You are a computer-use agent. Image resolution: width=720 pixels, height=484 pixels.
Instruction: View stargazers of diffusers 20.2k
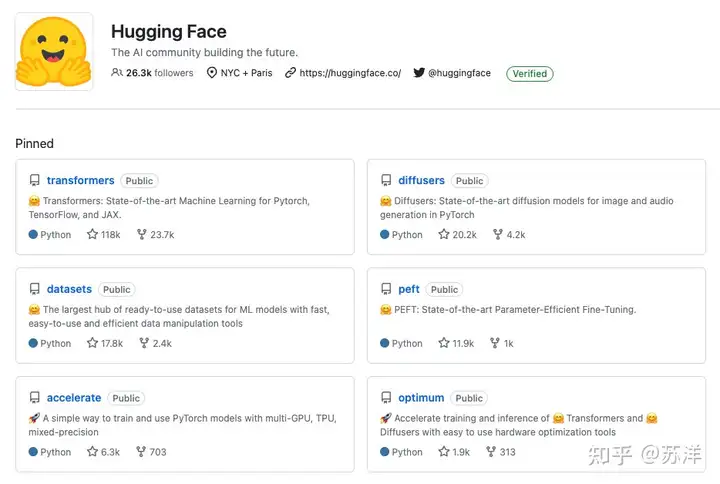[x=457, y=235]
